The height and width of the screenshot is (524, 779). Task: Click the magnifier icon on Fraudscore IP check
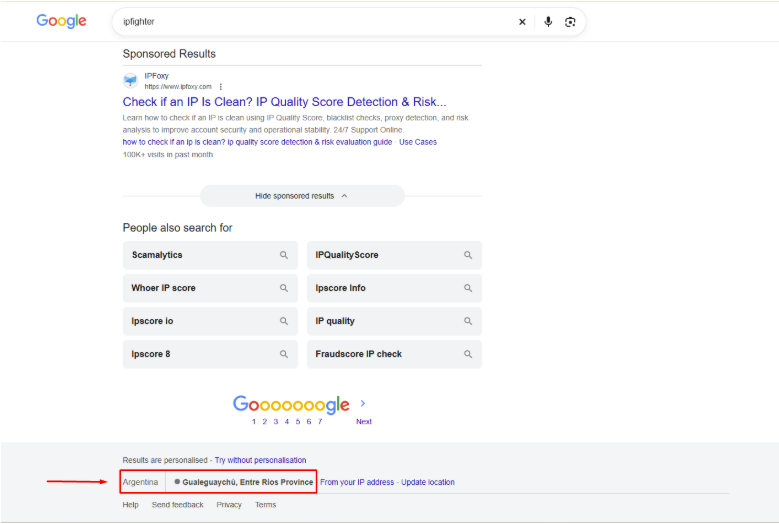click(x=468, y=354)
